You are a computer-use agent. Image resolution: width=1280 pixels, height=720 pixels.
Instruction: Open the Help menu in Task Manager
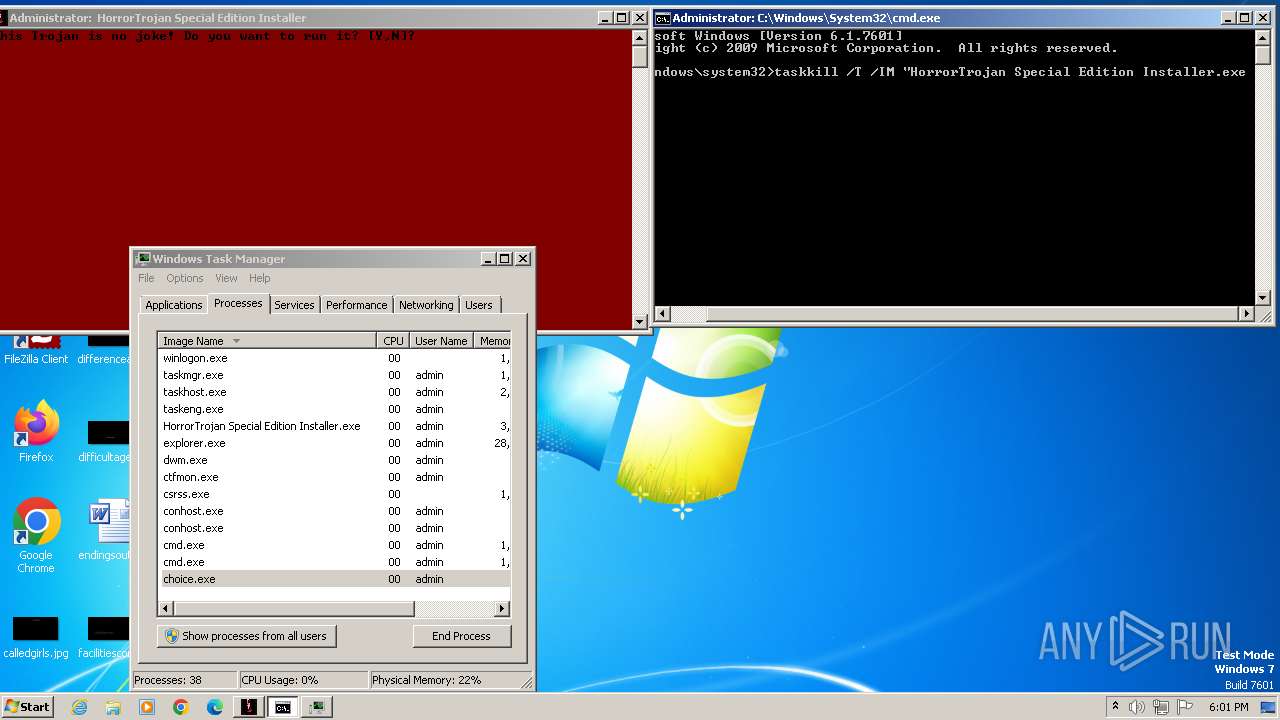click(260, 278)
